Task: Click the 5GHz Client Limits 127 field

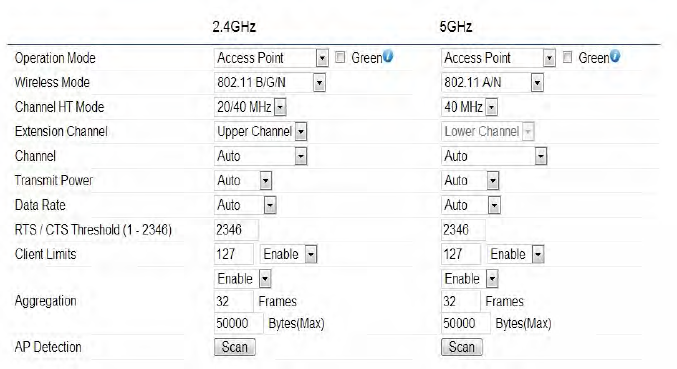Action: [461, 254]
